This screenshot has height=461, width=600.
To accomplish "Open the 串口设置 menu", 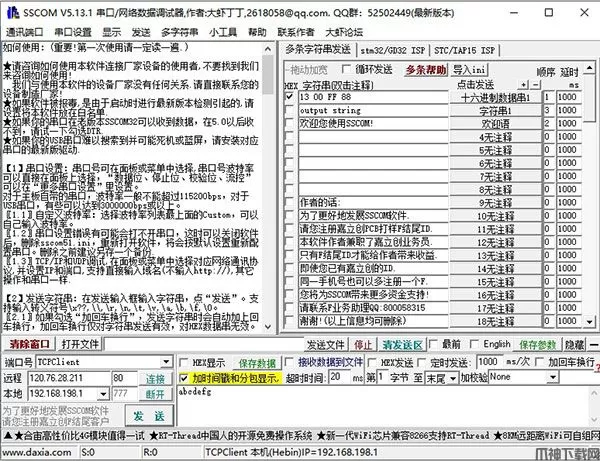I will click(73, 32).
